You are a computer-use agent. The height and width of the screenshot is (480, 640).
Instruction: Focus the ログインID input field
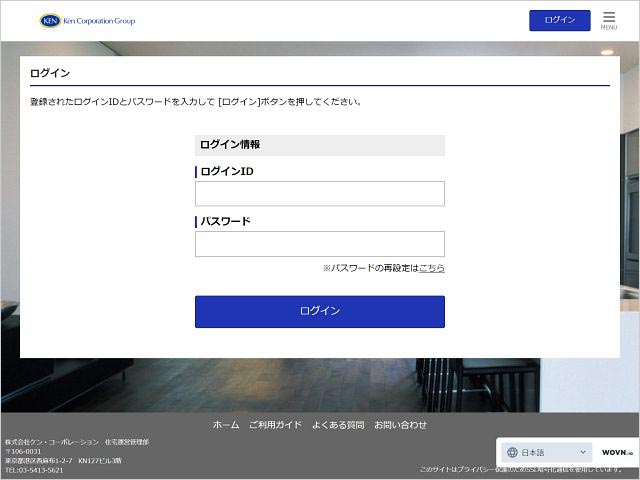tap(319, 194)
